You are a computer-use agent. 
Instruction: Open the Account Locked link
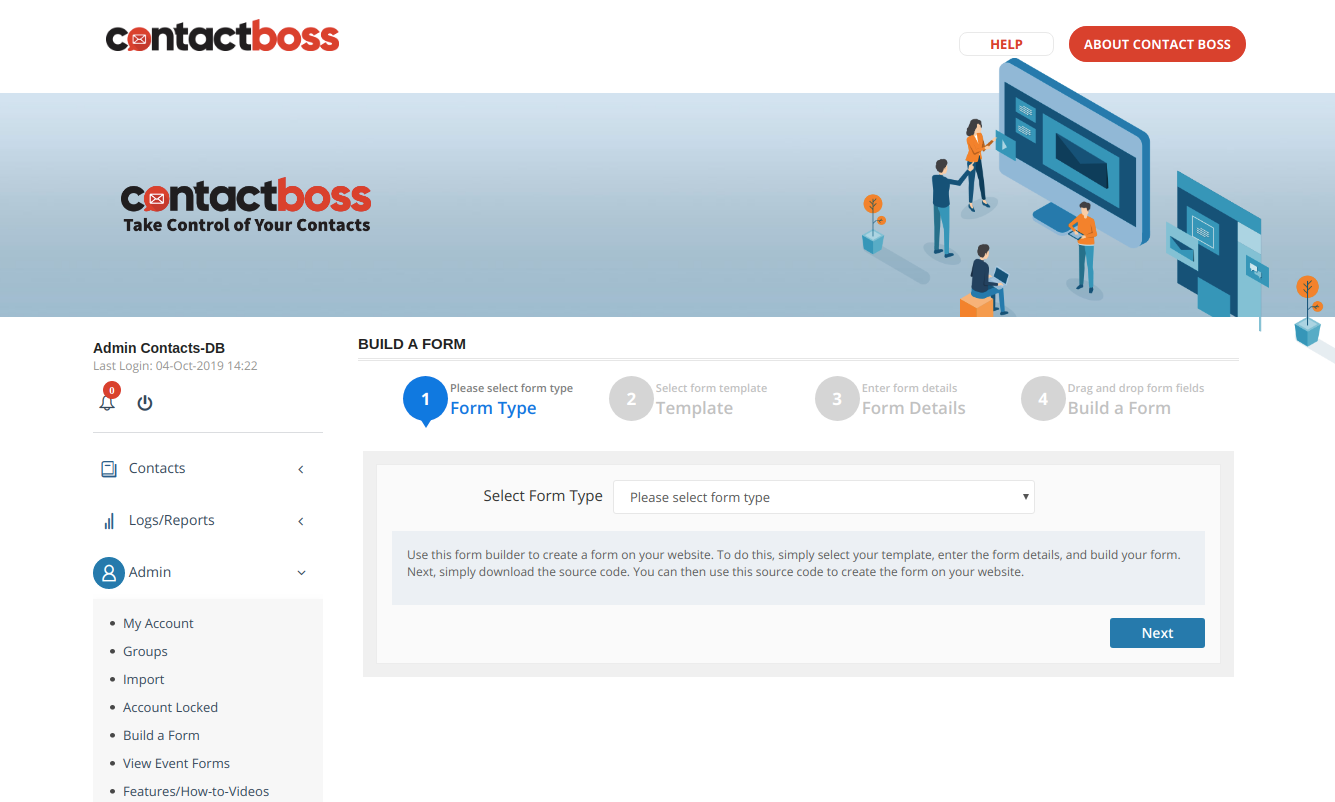[x=170, y=707]
